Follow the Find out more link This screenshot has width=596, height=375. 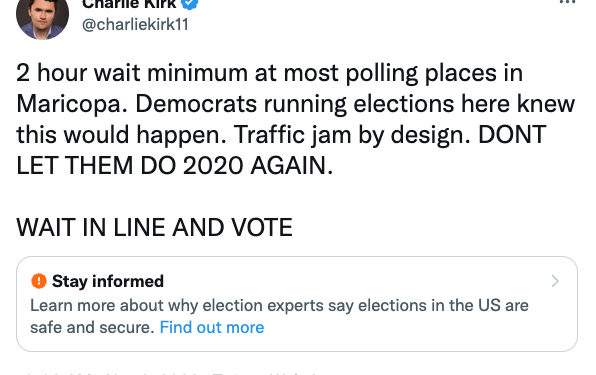tap(212, 328)
